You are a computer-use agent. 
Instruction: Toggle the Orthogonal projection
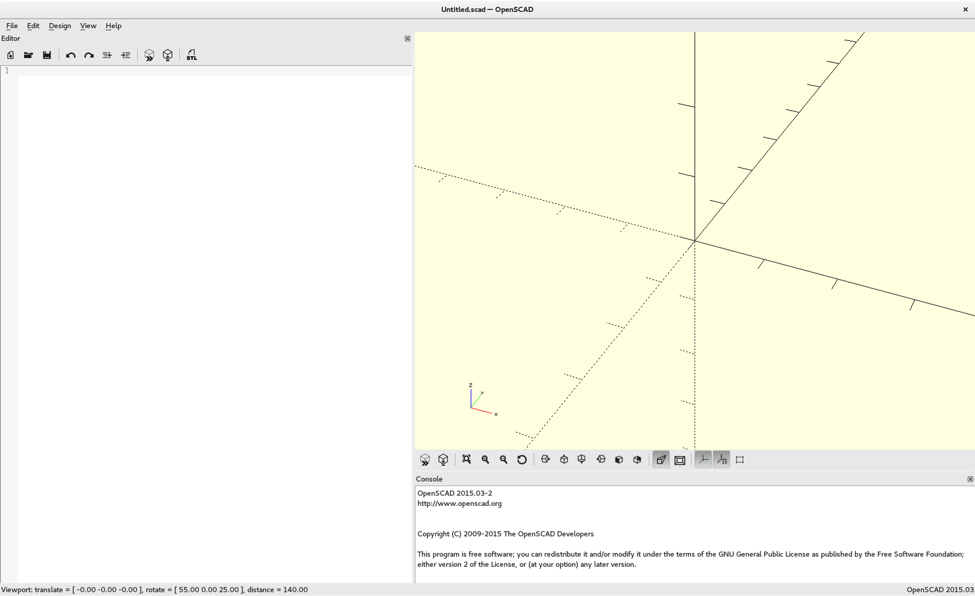tap(680, 460)
